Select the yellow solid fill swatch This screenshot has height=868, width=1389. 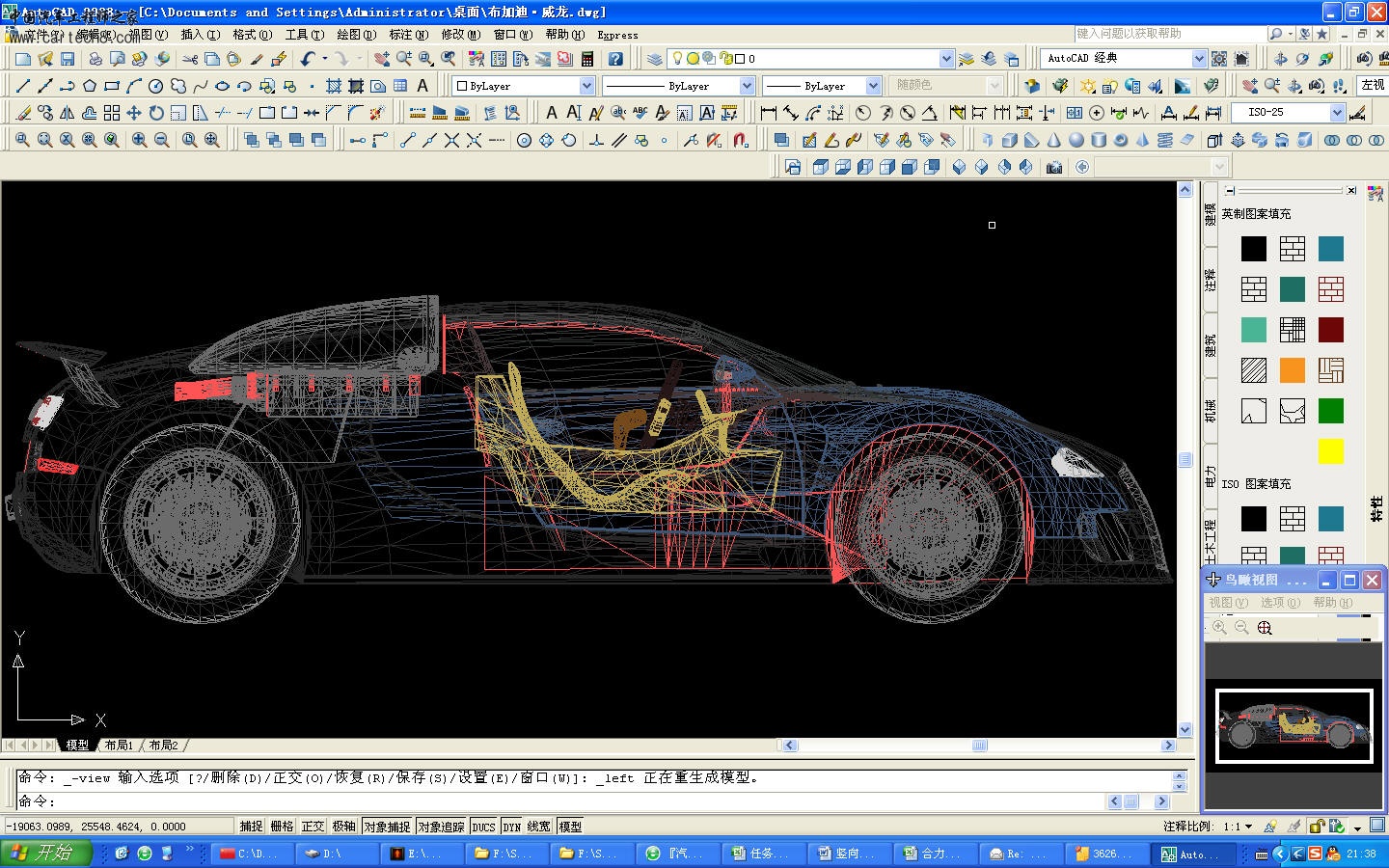click(x=1330, y=451)
